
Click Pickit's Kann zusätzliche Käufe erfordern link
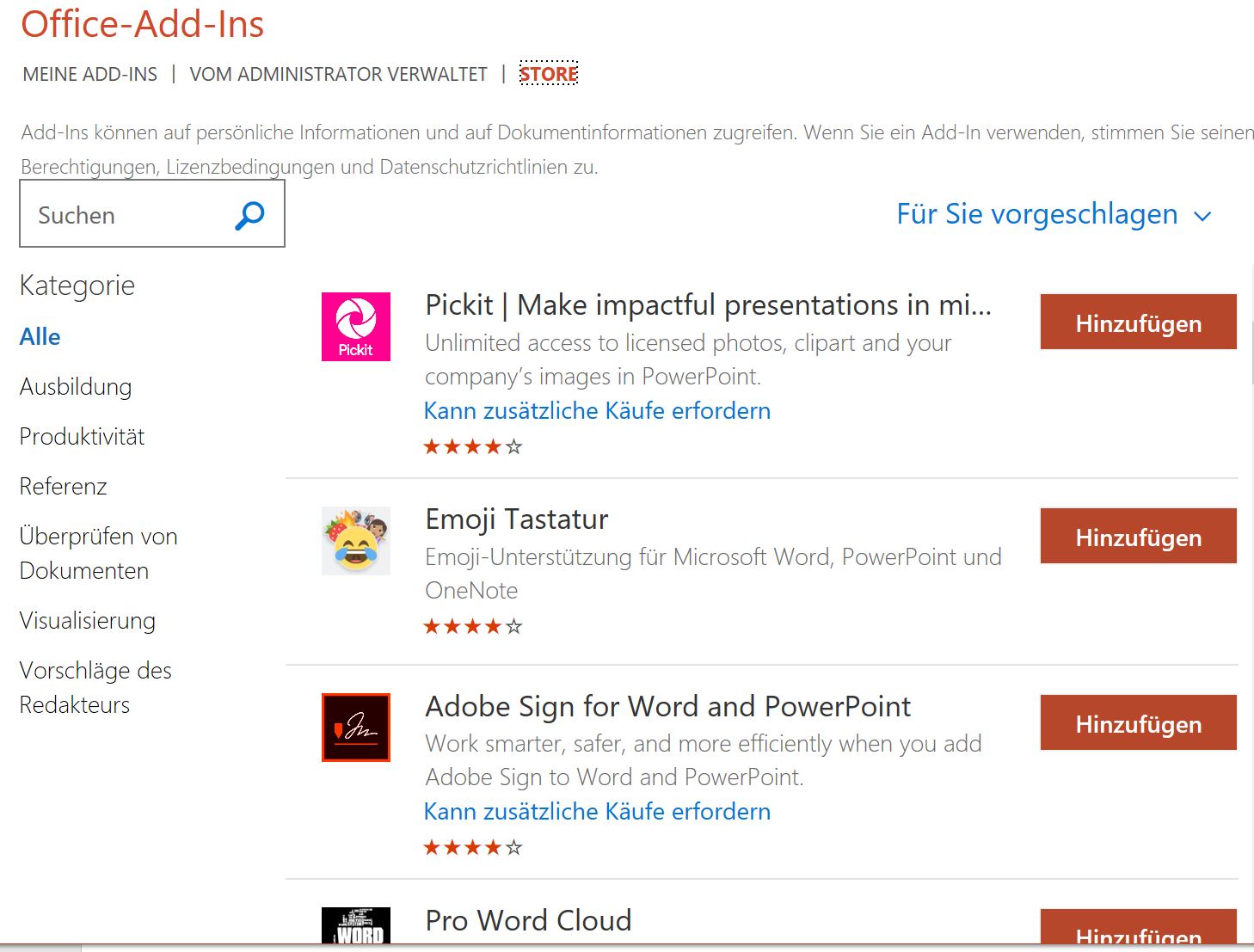coord(597,411)
